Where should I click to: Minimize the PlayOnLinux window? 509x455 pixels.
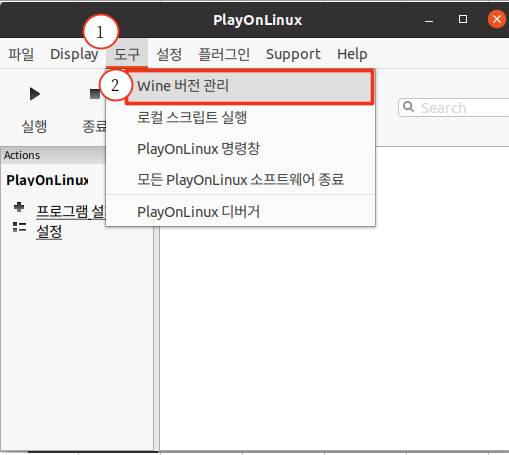(x=429, y=20)
